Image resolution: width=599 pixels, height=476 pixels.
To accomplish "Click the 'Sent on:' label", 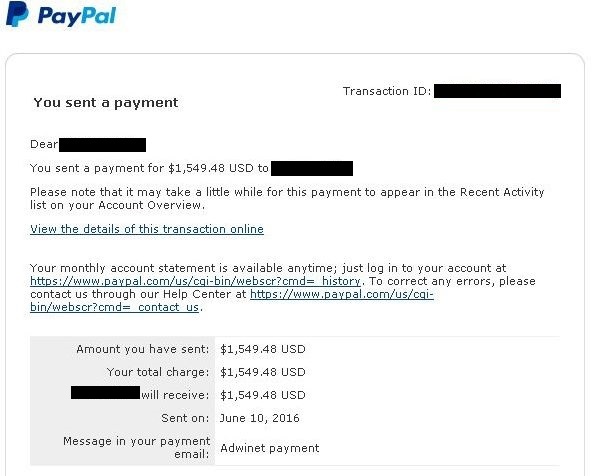I will 185,418.
